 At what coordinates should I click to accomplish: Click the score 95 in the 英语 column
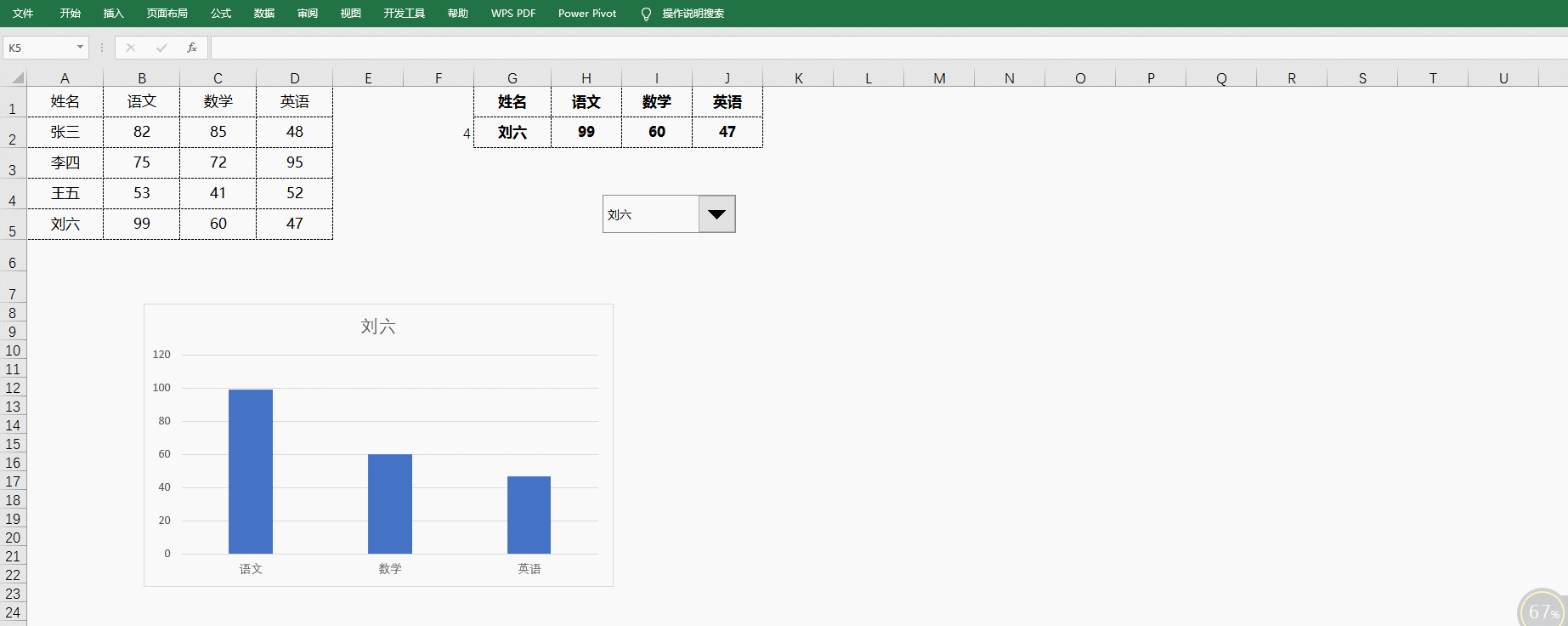(295, 162)
